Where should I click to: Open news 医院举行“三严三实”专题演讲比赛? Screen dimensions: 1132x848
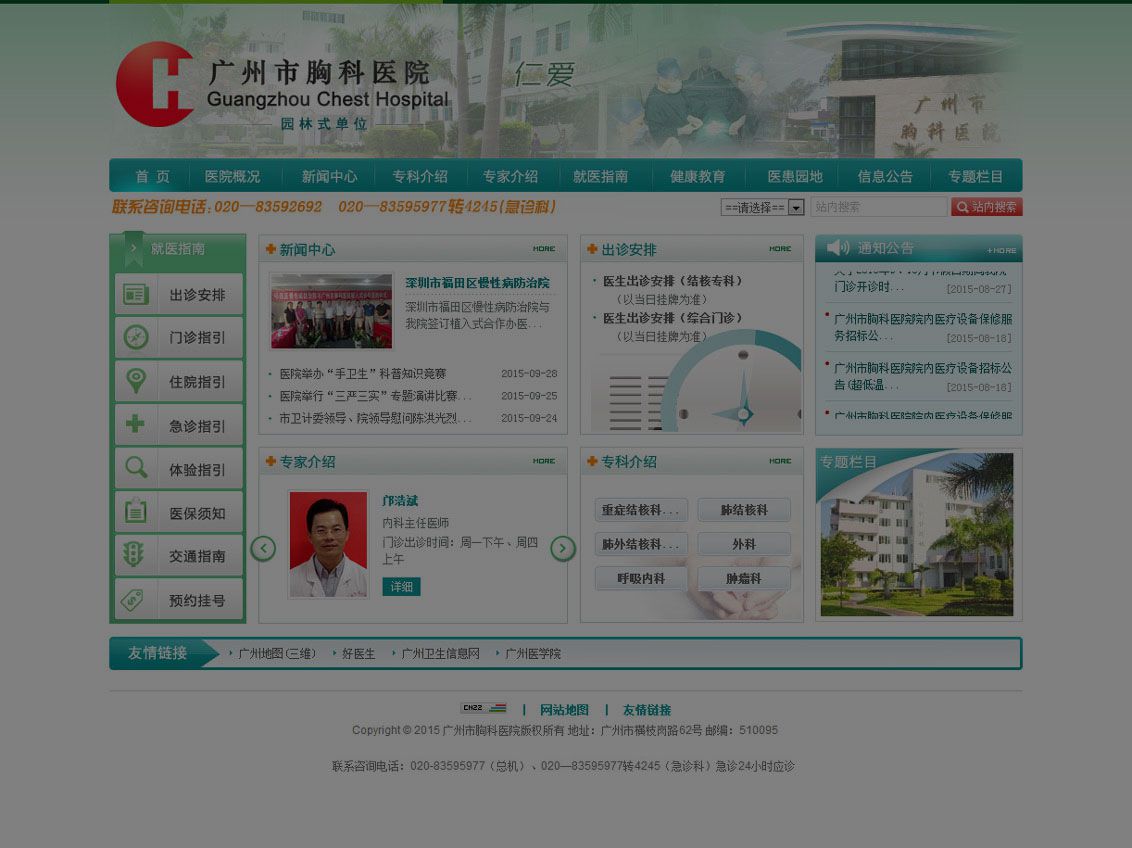pos(375,396)
